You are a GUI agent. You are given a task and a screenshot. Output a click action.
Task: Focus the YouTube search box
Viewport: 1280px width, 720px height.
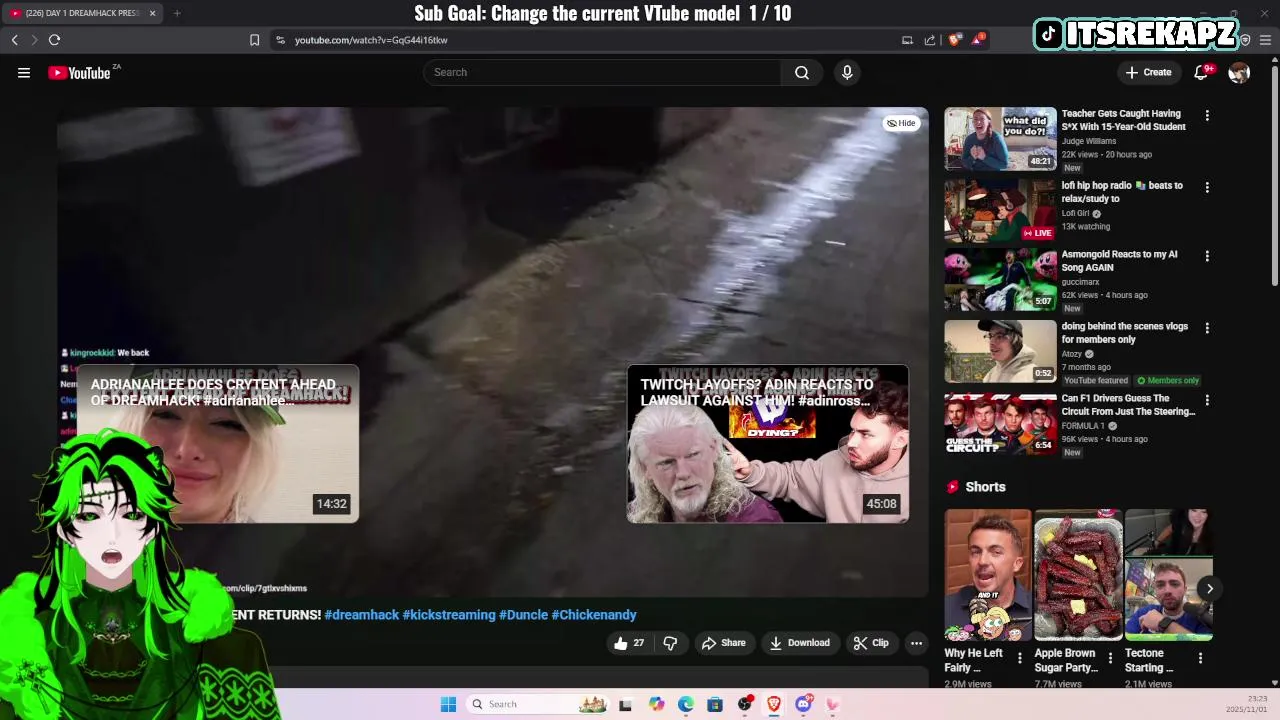coord(602,72)
